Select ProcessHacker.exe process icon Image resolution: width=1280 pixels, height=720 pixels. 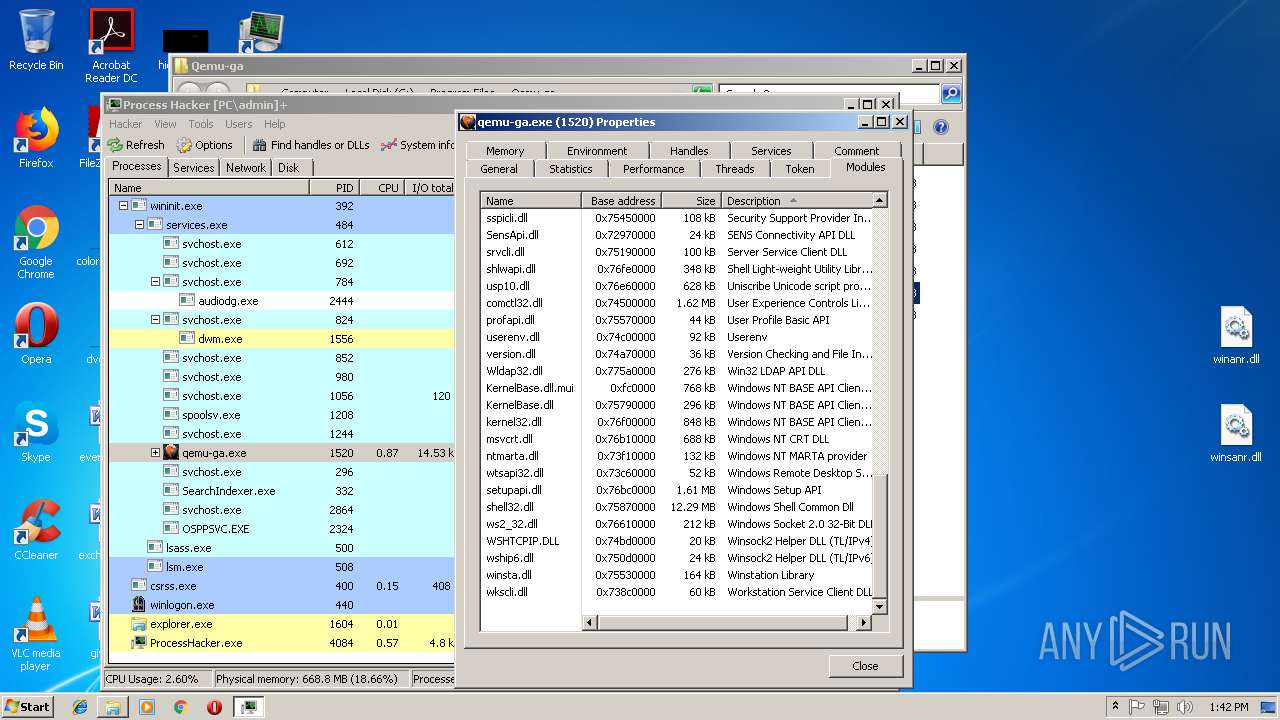coord(139,643)
